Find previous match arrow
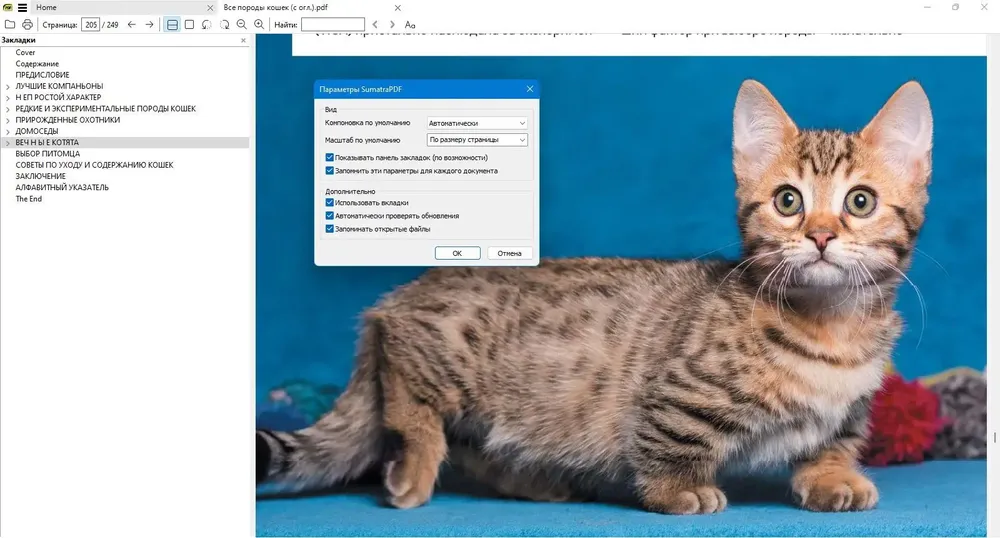Image resolution: width=1000 pixels, height=538 pixels. pos(375,24)
